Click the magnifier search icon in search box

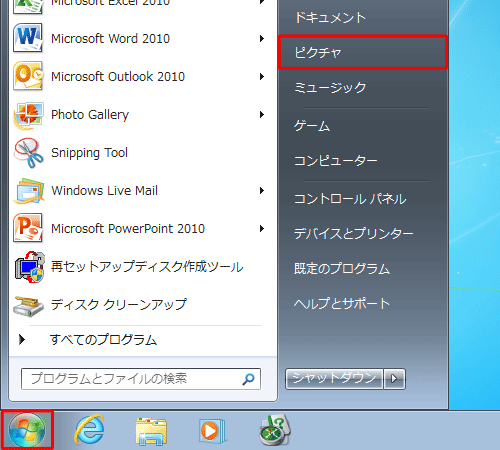pyautogui.click(x=249, y=379)
